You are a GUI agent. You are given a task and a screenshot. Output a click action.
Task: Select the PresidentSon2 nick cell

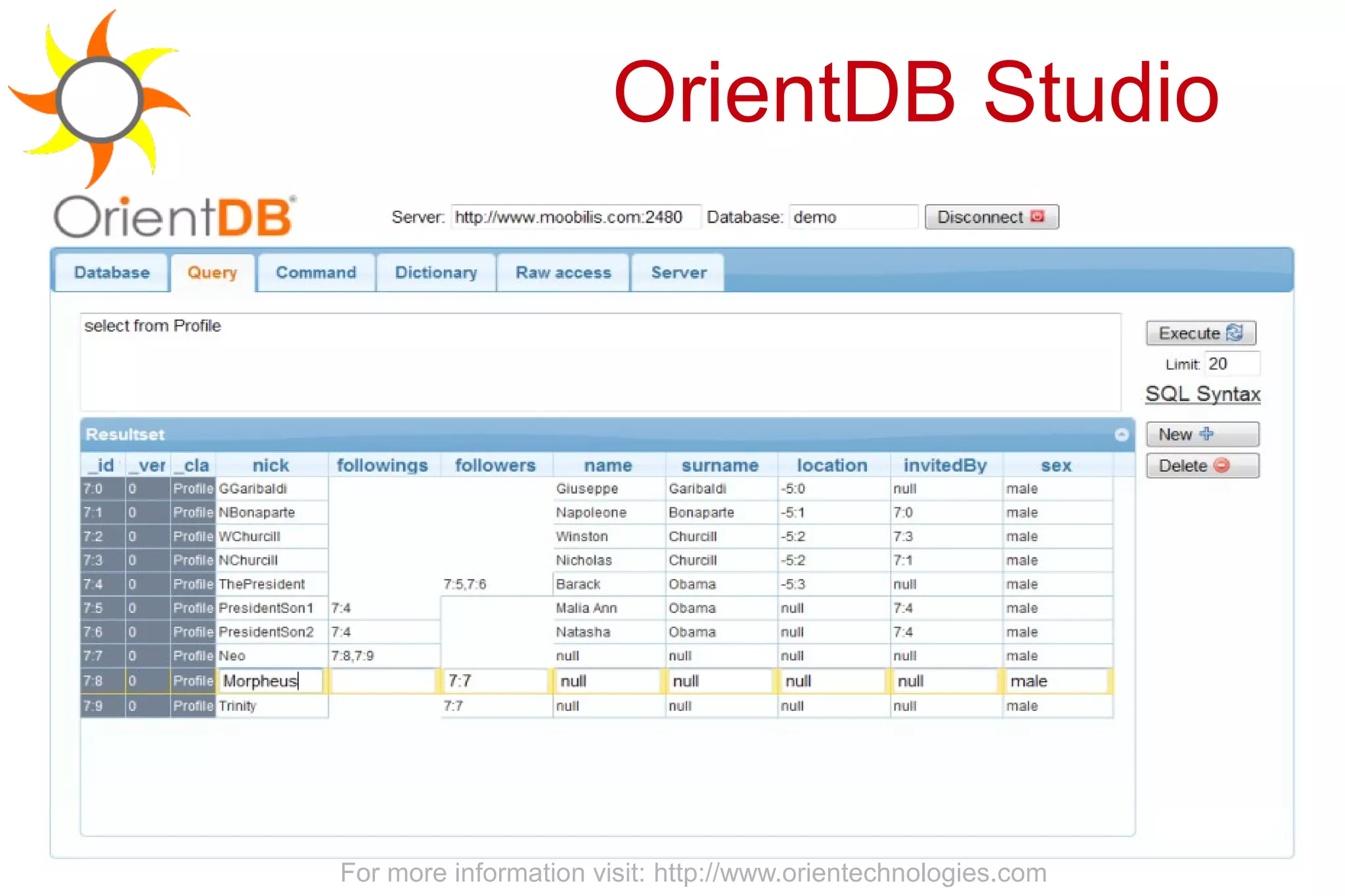[x=271, y=632]
